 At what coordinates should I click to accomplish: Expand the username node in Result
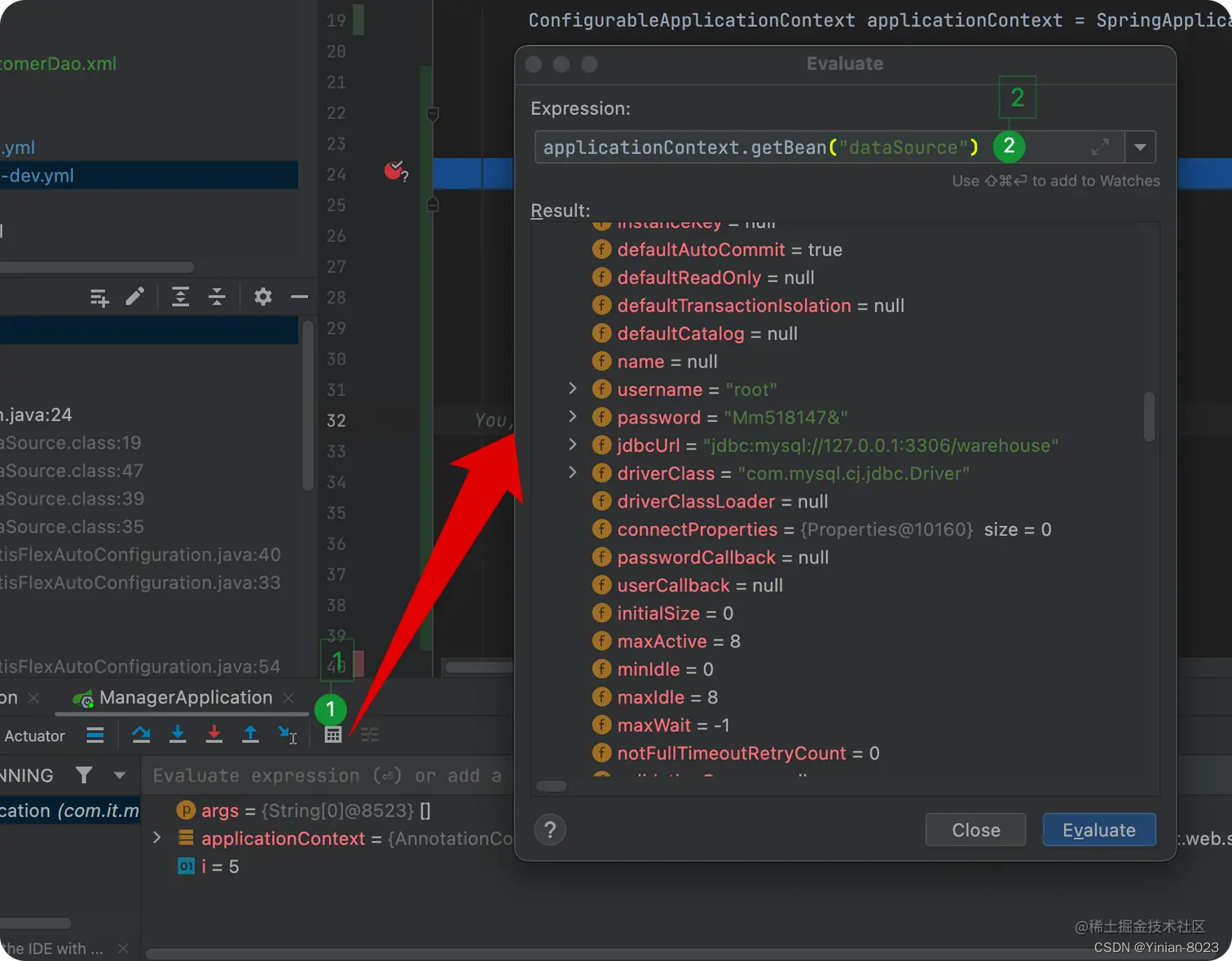(572, 388)
